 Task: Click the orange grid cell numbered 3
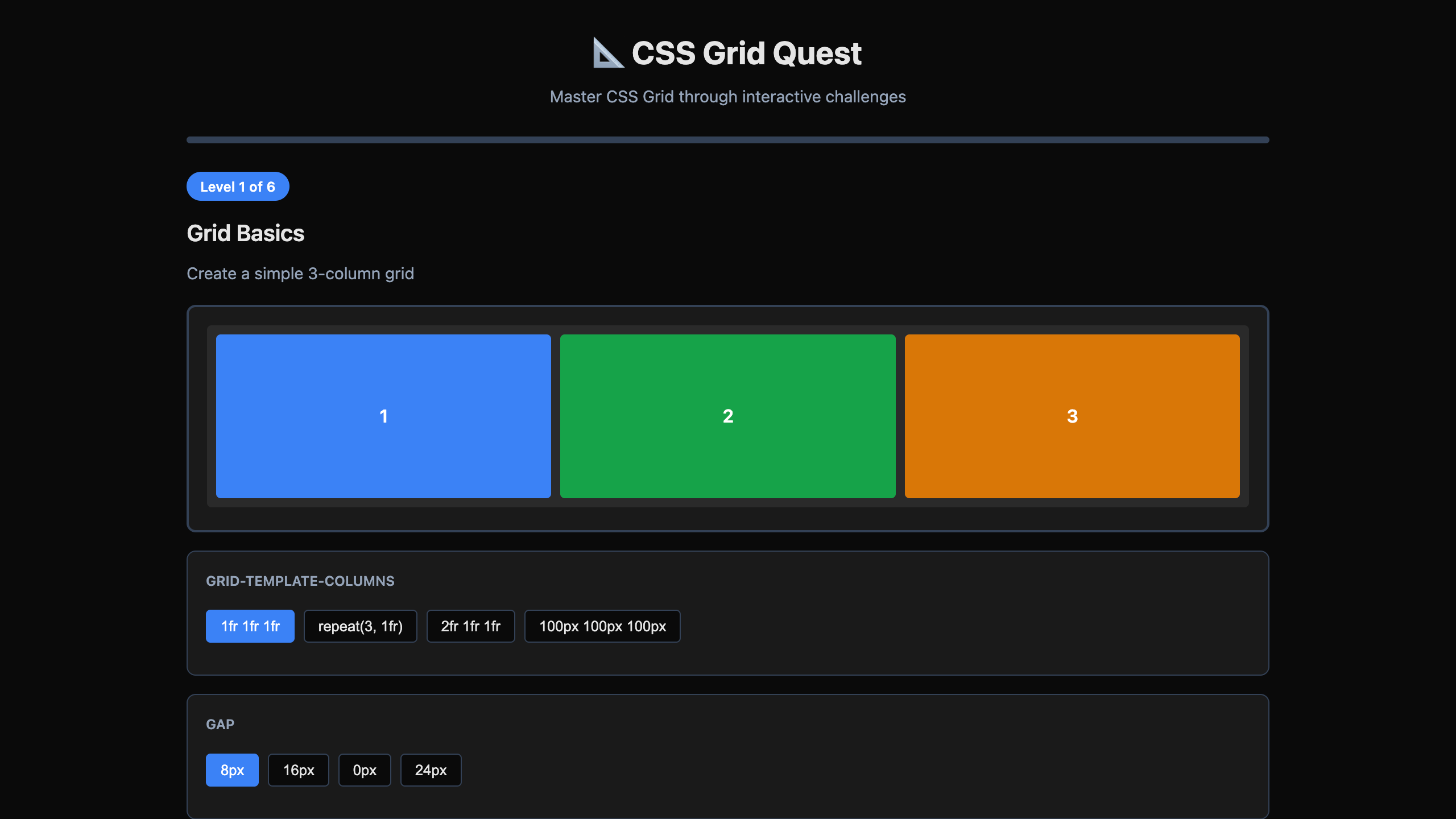click(x=1072, y=416)
